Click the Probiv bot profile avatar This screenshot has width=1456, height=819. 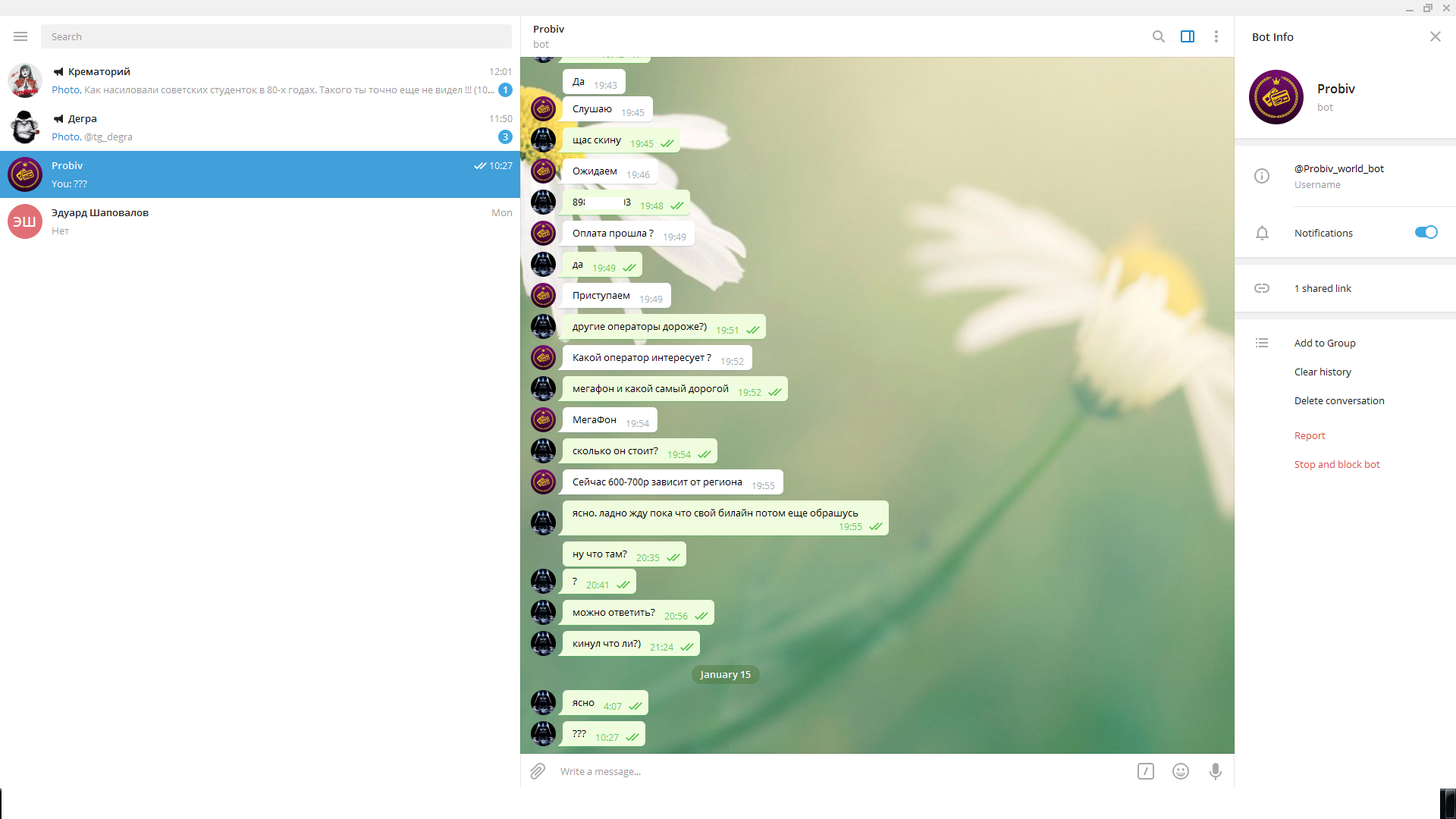click(1276, 97)
